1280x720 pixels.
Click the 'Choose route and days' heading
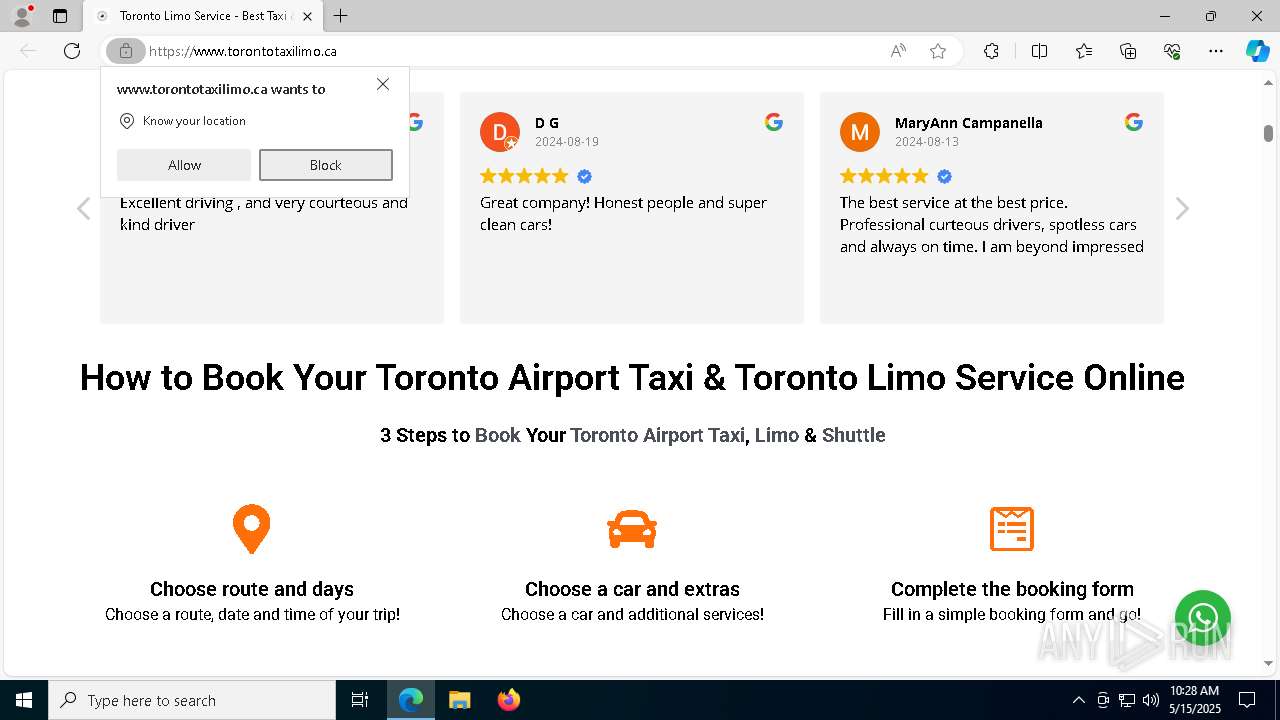(252, 589)
